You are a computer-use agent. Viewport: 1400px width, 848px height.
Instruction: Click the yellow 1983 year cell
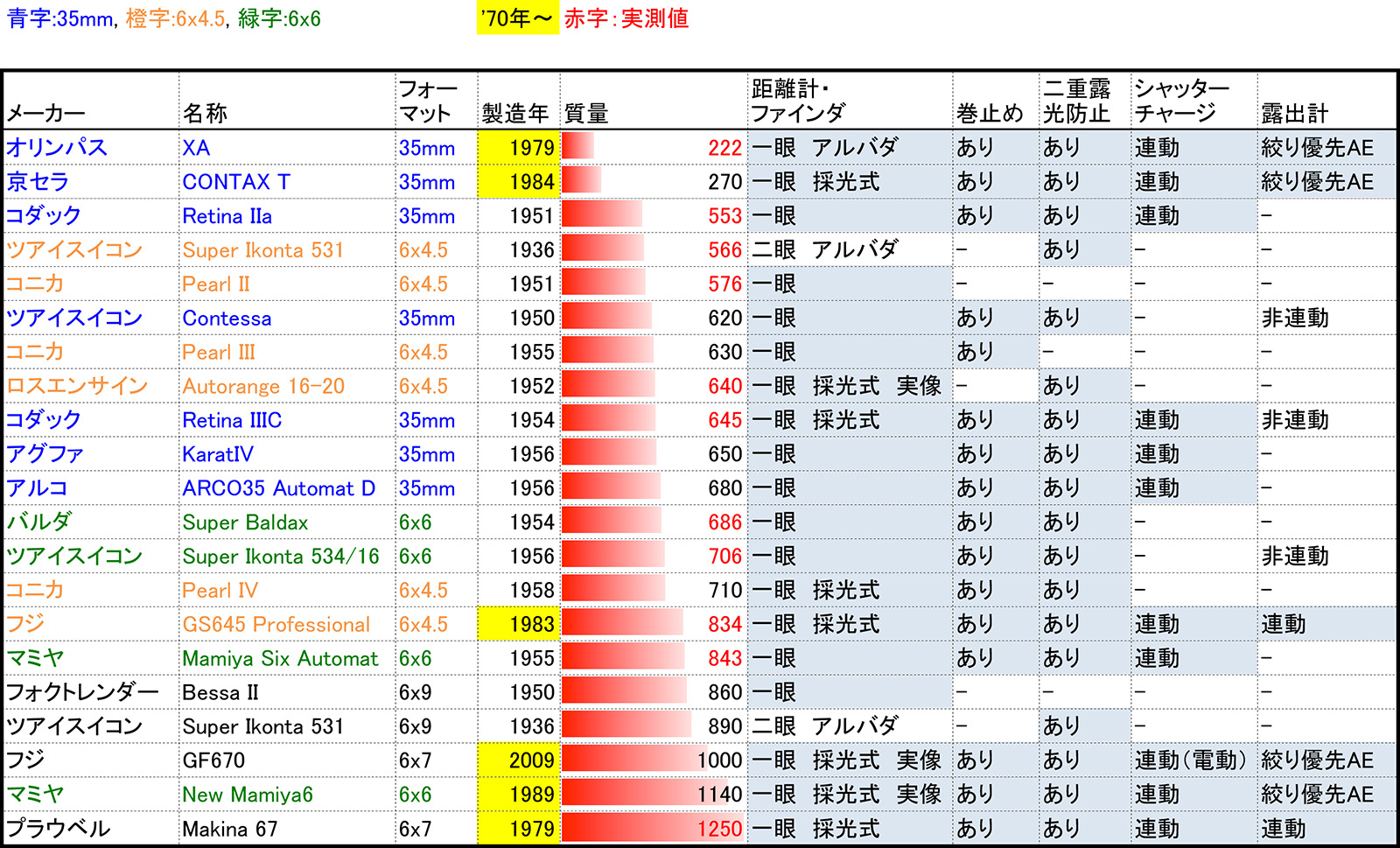pos(519,626)
